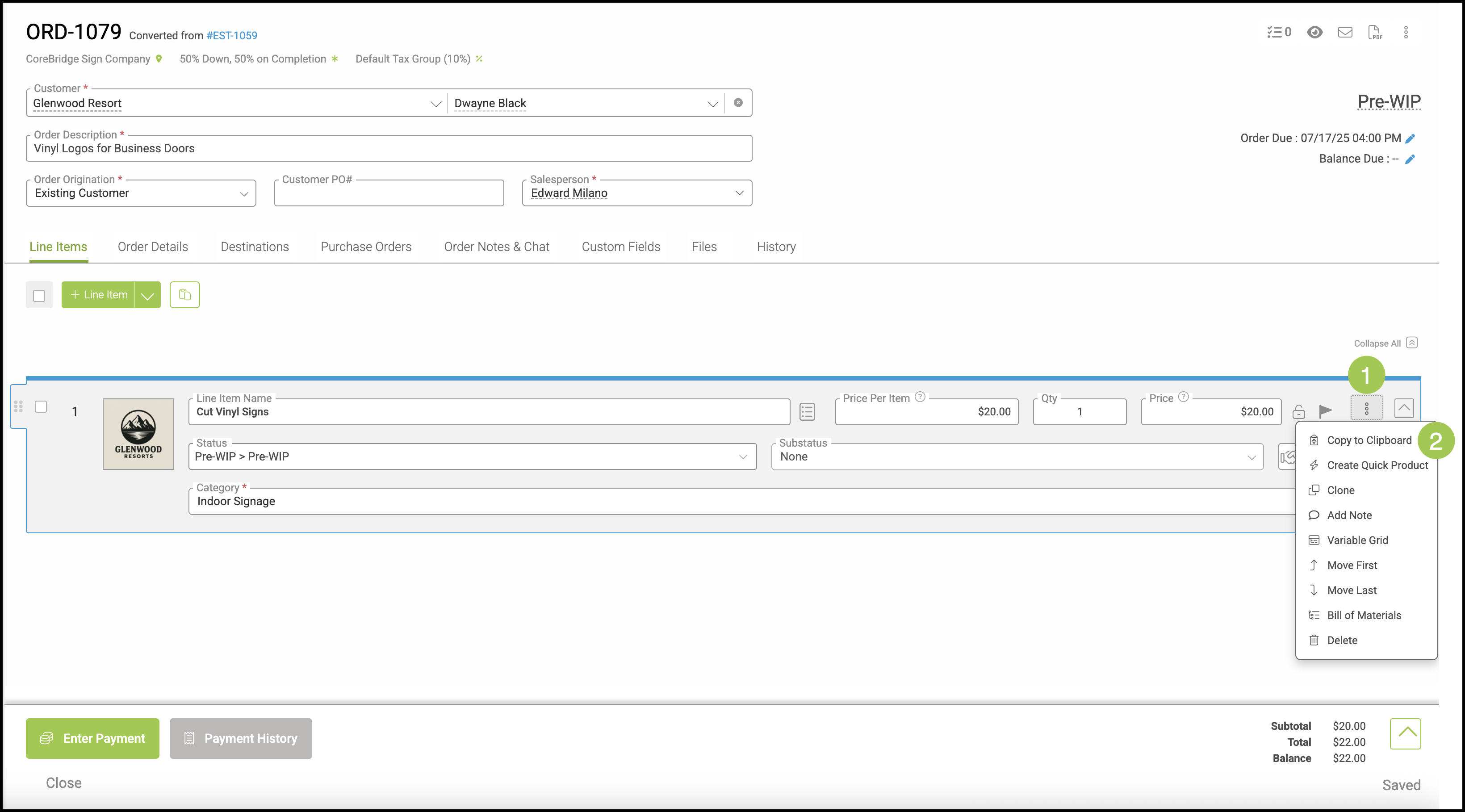Viewport: 1465px width, 812px height.
Task: Check the Cut Vinyl Signs line checkbox
Action: coord(41,406)
